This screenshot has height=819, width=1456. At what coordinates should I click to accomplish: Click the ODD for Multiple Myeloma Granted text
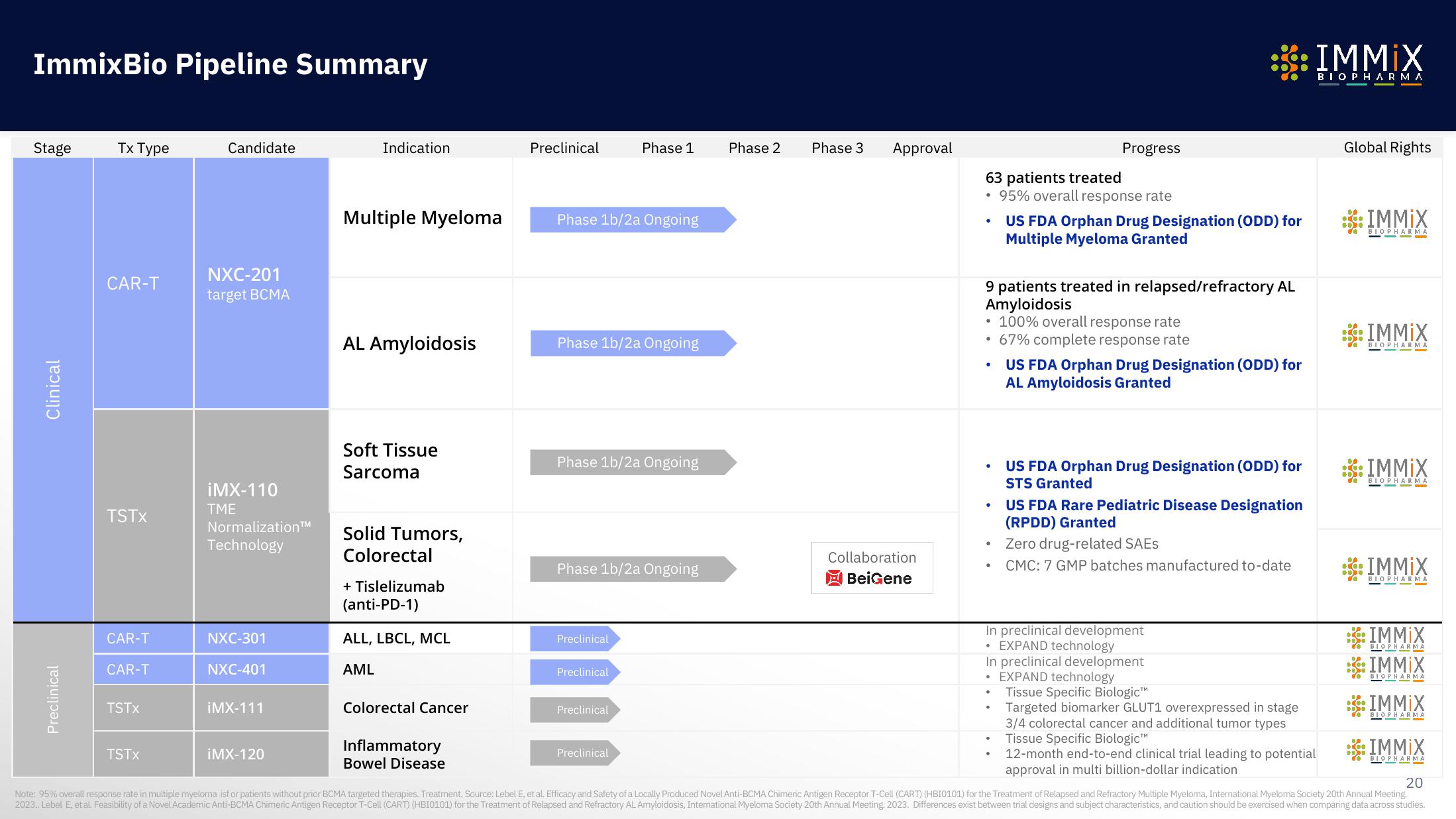pos(1153,230)
